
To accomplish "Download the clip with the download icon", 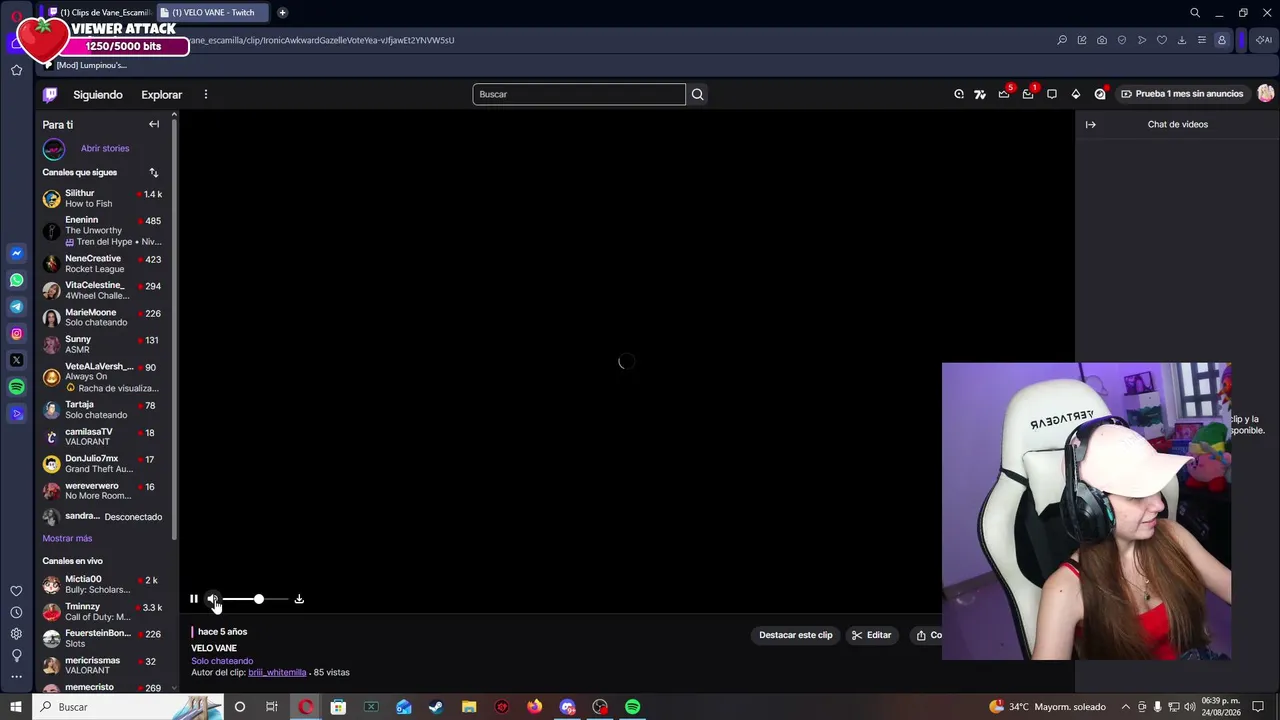I will 299,599.
